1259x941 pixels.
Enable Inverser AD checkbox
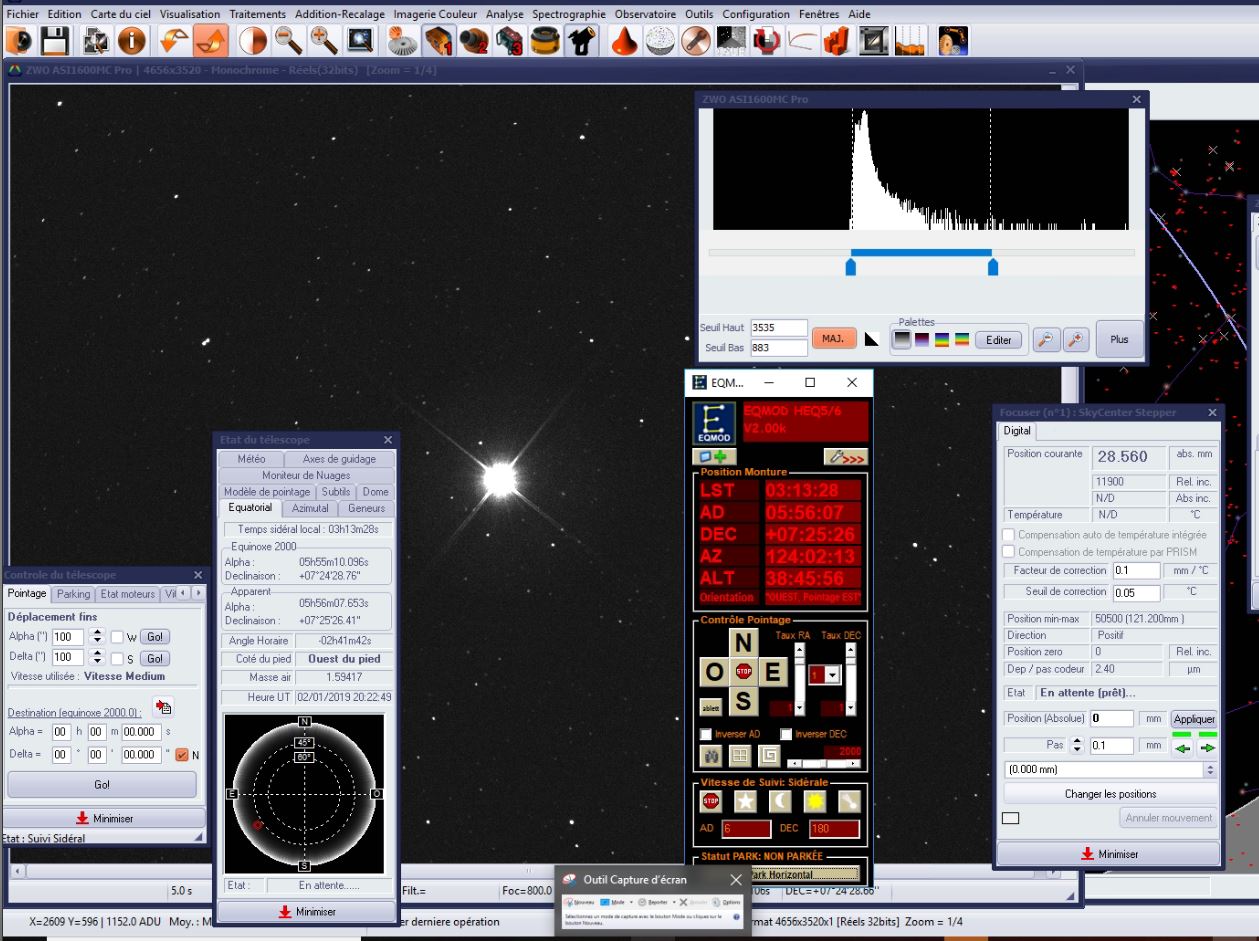point(707,734)
